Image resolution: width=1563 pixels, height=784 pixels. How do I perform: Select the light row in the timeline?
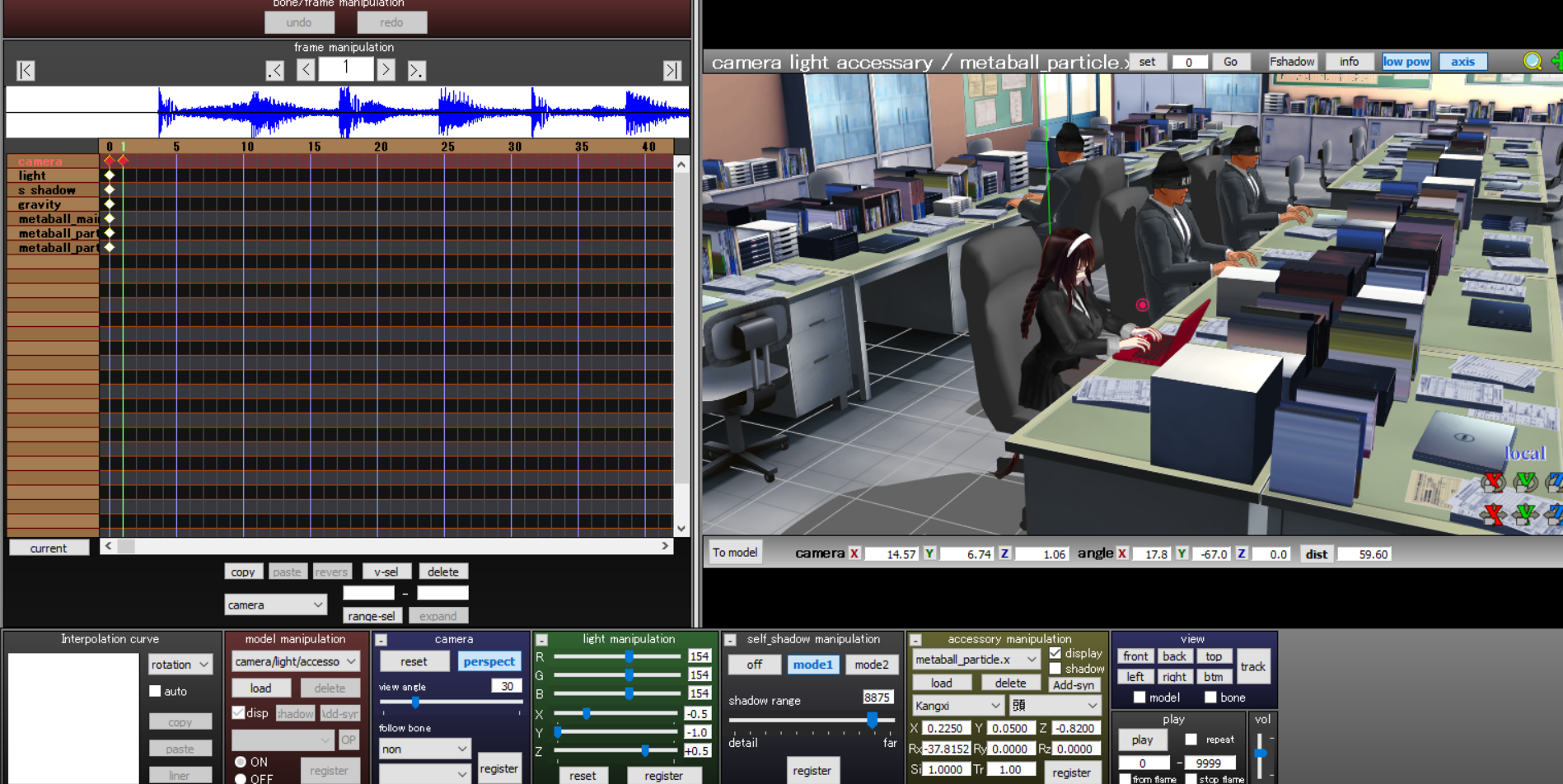(33, 175)
